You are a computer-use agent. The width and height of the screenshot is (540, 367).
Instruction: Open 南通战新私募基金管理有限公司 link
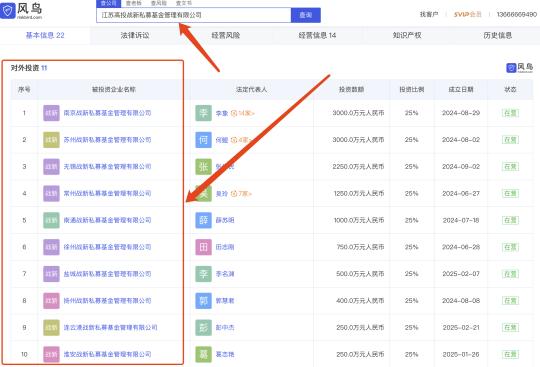(x=107, y=221)
